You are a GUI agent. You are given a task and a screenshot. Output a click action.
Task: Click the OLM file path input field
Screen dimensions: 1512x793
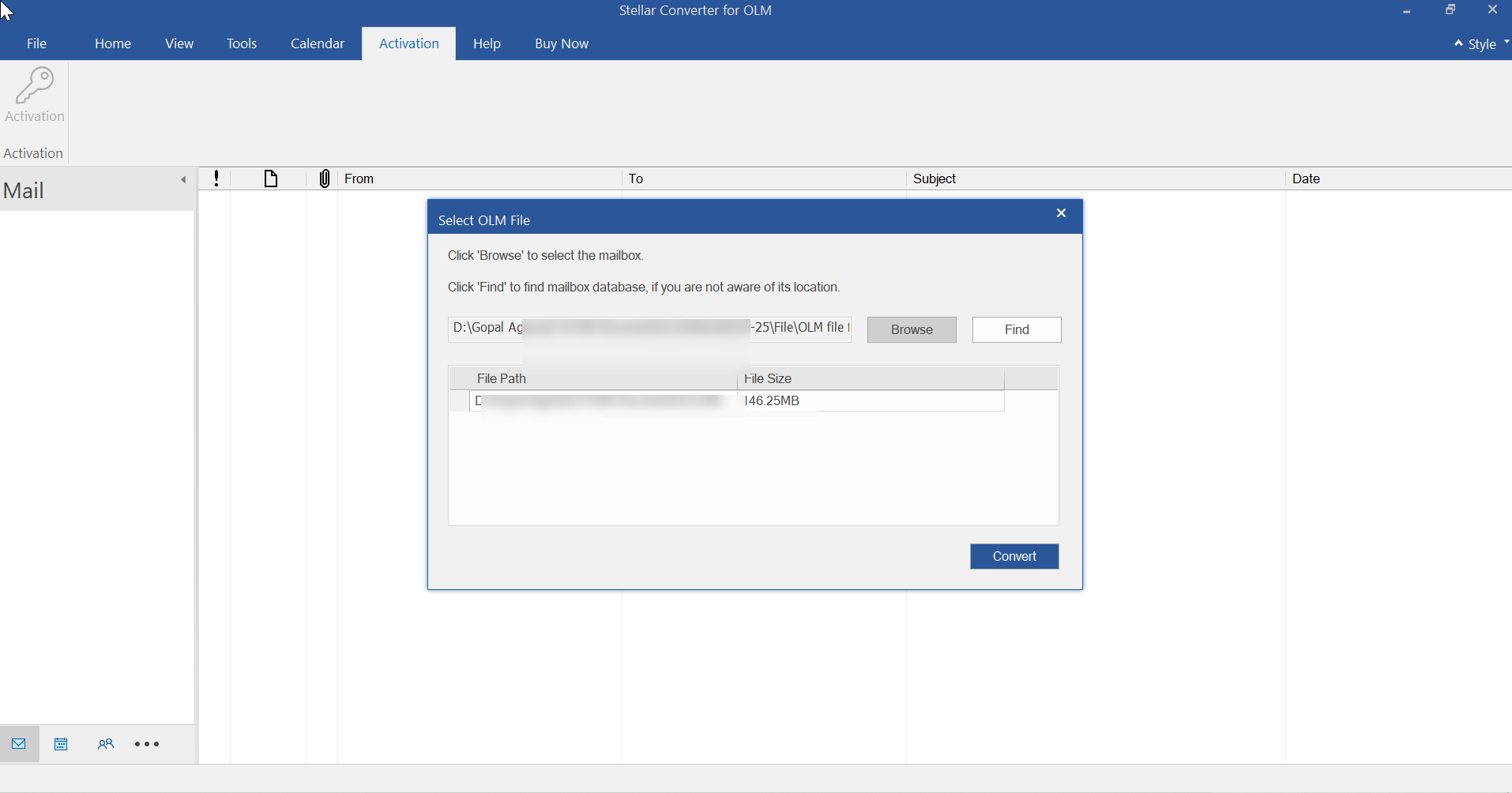pos(649,329)
